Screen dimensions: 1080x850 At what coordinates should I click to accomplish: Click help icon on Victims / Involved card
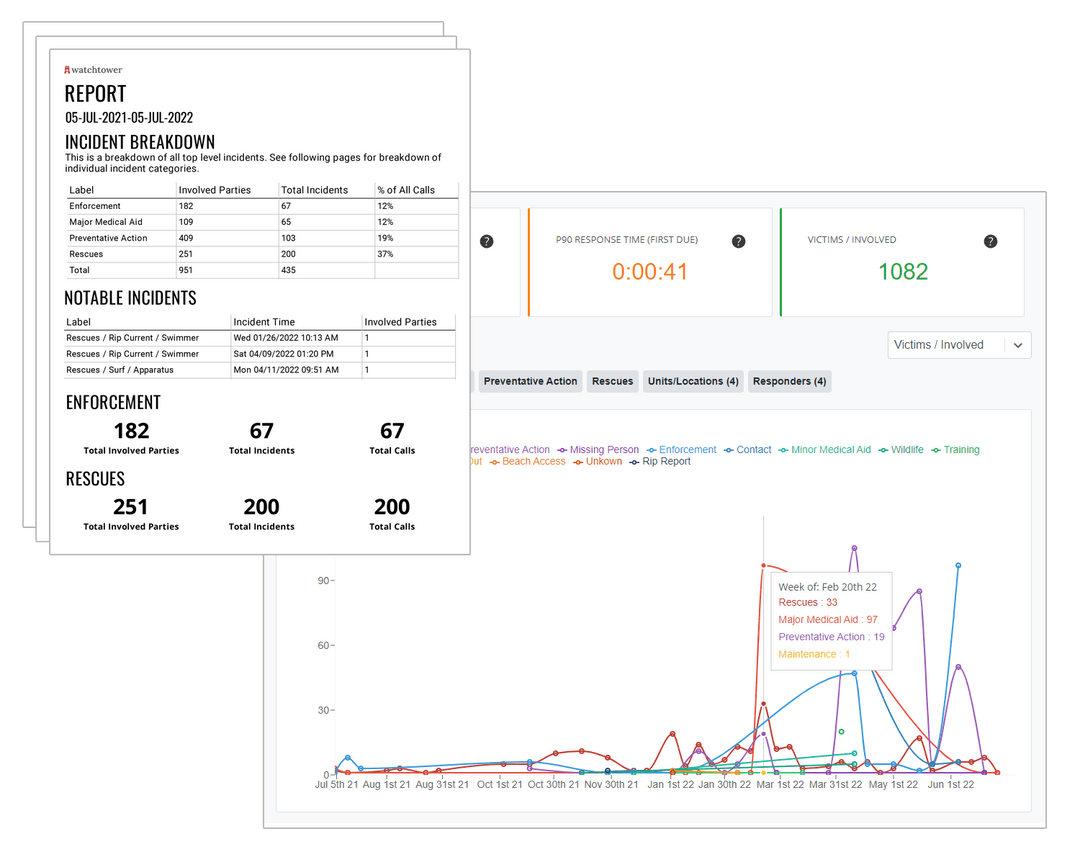[x=990, y=241]
